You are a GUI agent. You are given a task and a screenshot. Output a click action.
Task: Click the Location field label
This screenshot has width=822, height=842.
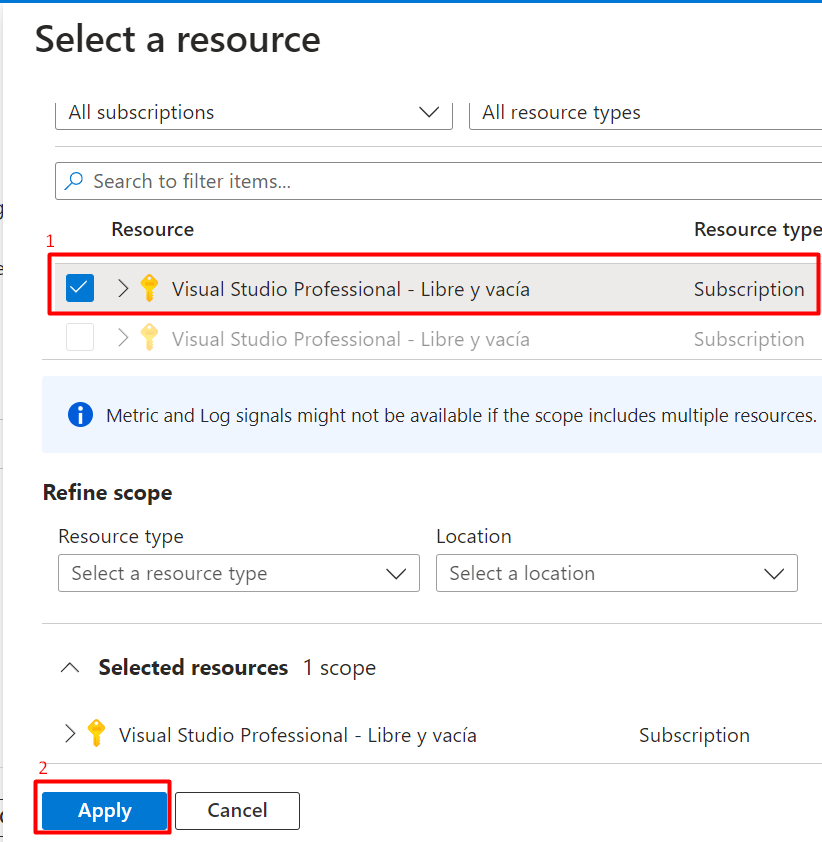coord(474,536)
